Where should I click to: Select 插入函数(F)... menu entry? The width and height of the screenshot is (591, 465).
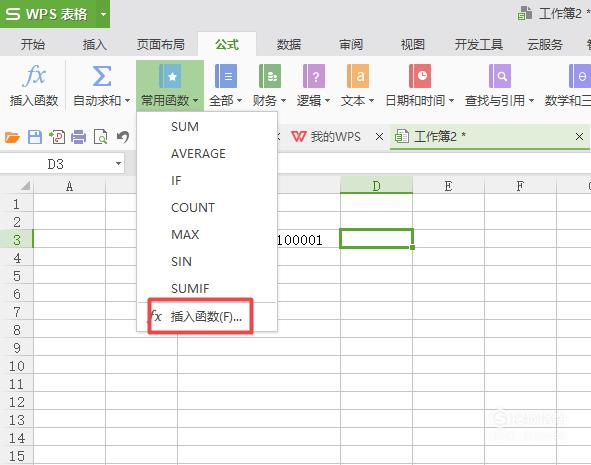pos(207,317)
